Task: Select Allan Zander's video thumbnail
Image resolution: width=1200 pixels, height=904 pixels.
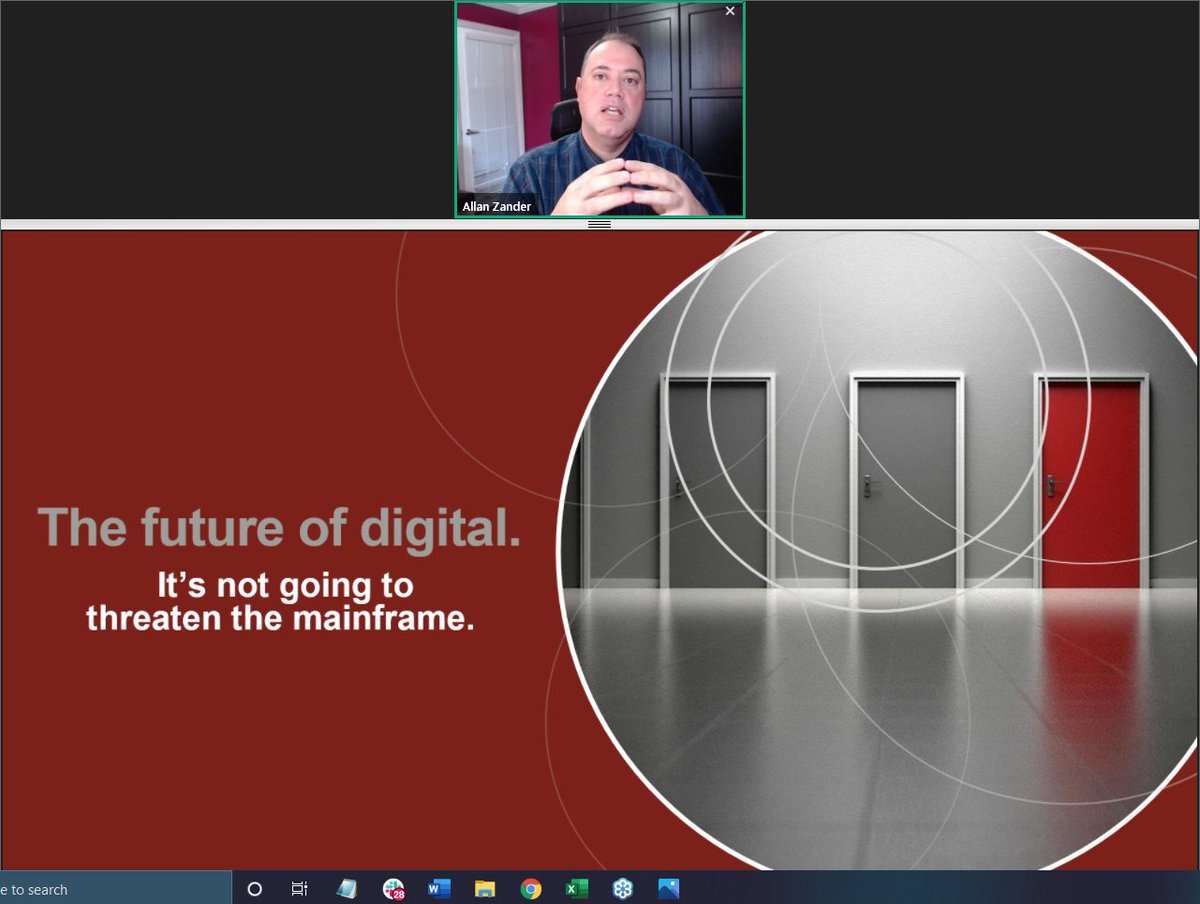Action: [x=600, y=109]
